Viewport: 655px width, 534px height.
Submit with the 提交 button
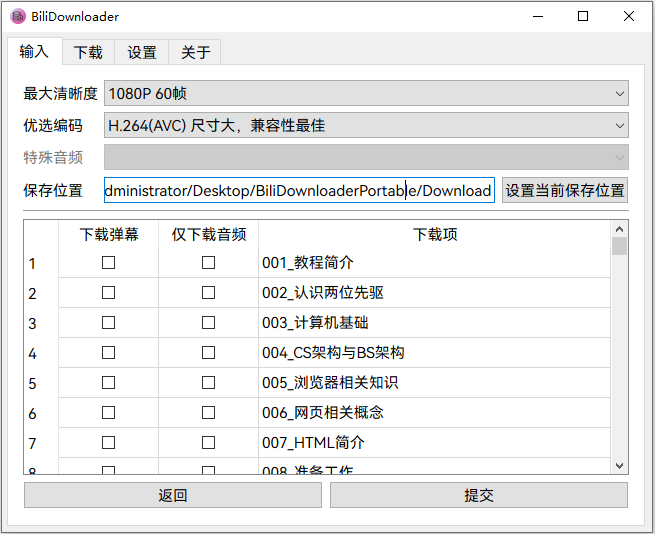click(x=479, y=496)
